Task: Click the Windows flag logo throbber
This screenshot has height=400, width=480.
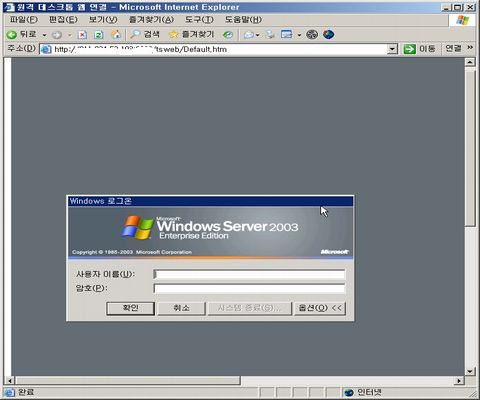Action: tap(462, 20)
